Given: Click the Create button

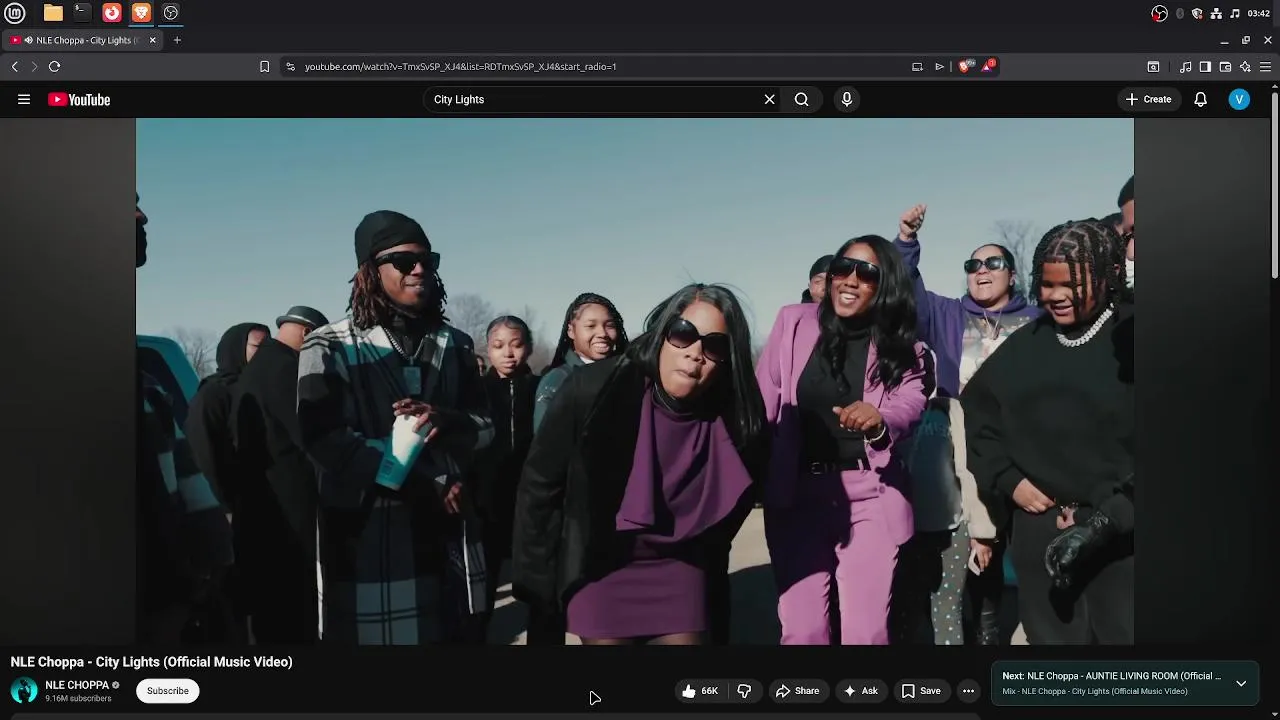Looking at the screenshot, I should coord(1148,99).
